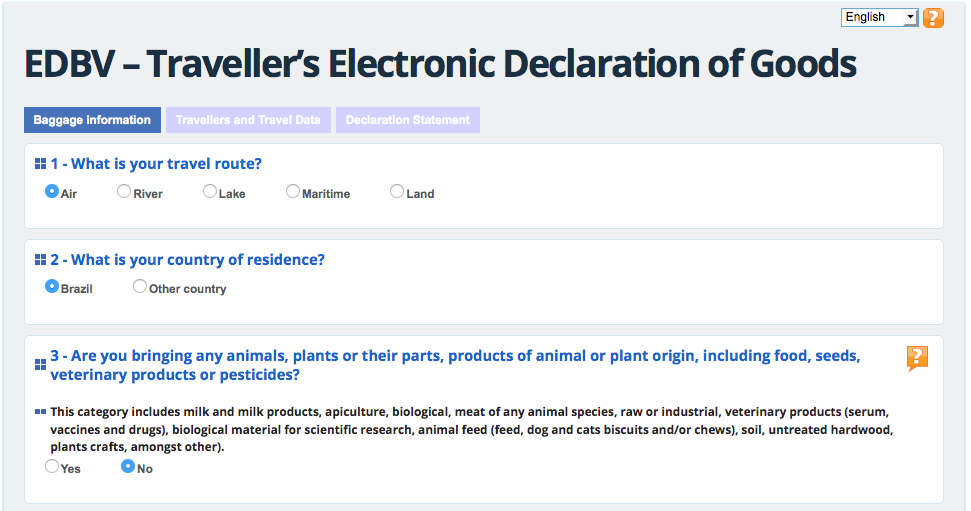Viewport: 971px width, 511px height.
Task: Choose Other country radio option
Action: 140,286
